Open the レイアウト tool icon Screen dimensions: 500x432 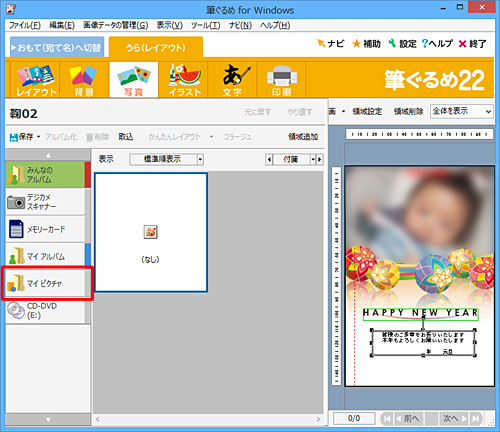pos(35,80)
